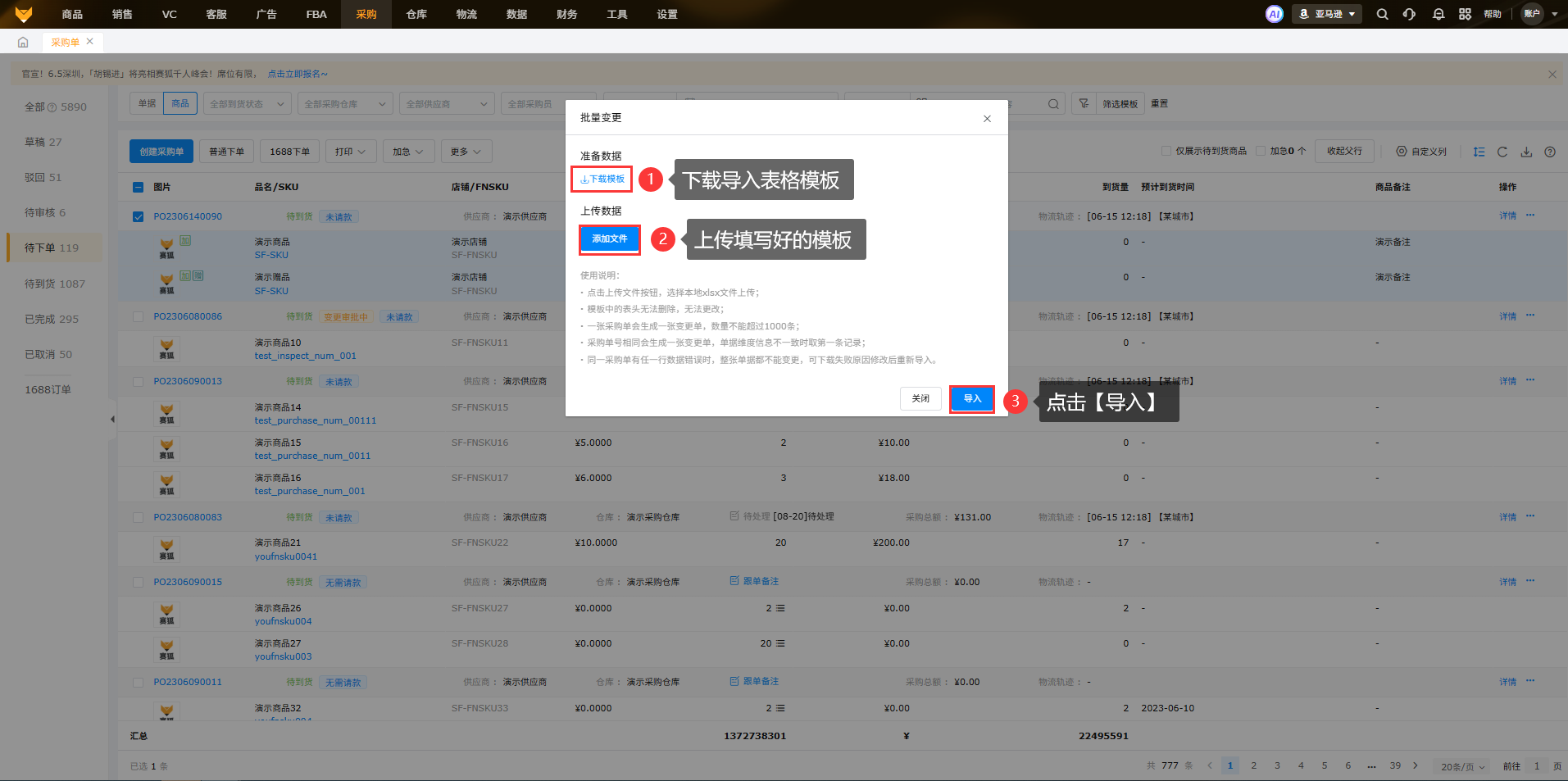The image size is (1568, 781).
Task: Open customer service headset icon
Action: 1409,14
